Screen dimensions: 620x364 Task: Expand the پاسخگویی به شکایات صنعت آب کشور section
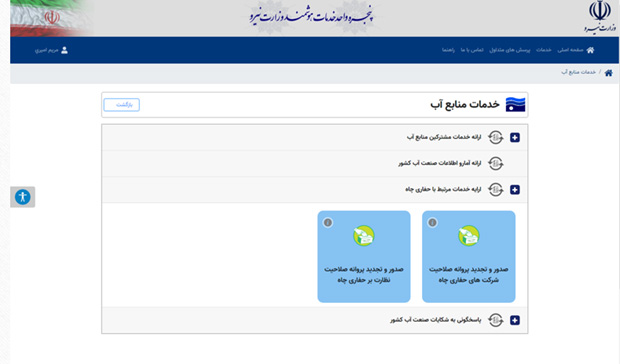(x=515, y=320)
